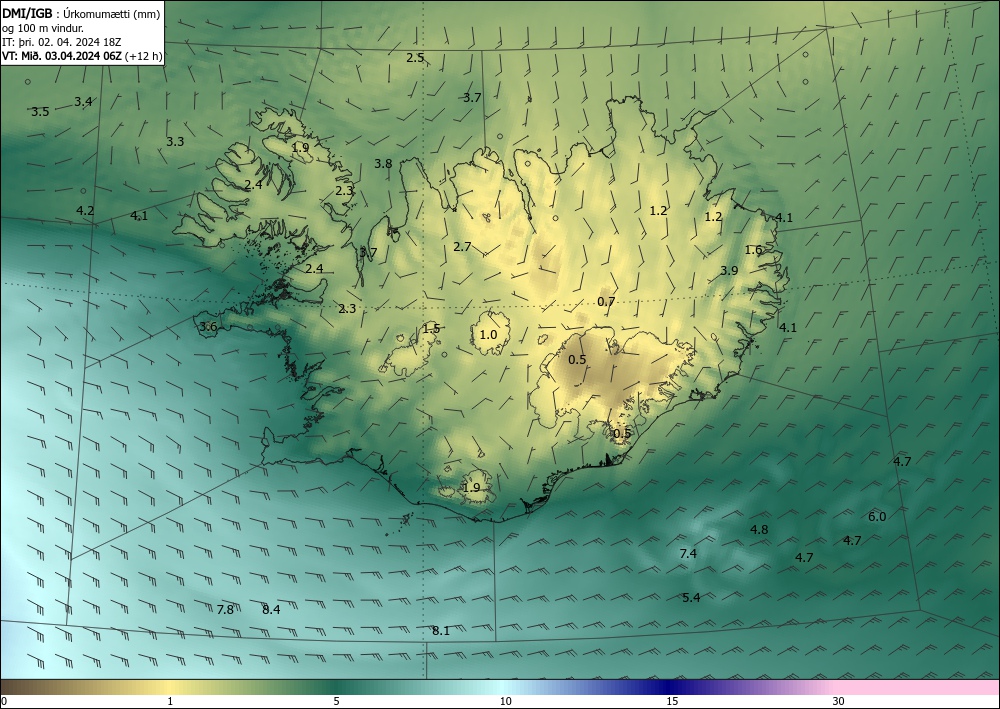The height and width of the screenshot is (709, 1000).
Task: Select the "IT: þri. 02. 04. 2024 18Z" line
Action: pos(61,42)
